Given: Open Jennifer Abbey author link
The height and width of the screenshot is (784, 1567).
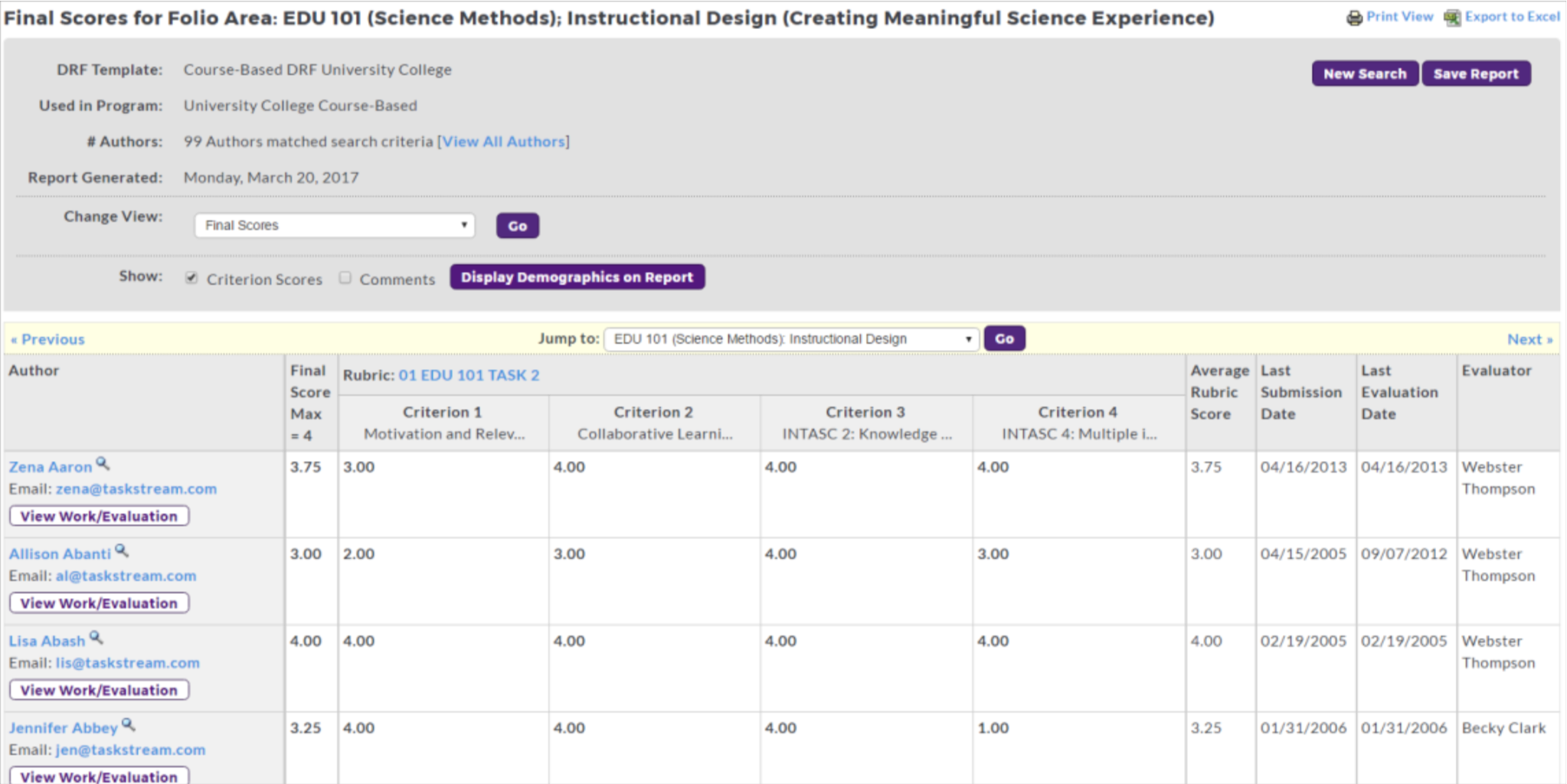Looking at the screenshot, I should pyautogui.click(x=64, y=728).
